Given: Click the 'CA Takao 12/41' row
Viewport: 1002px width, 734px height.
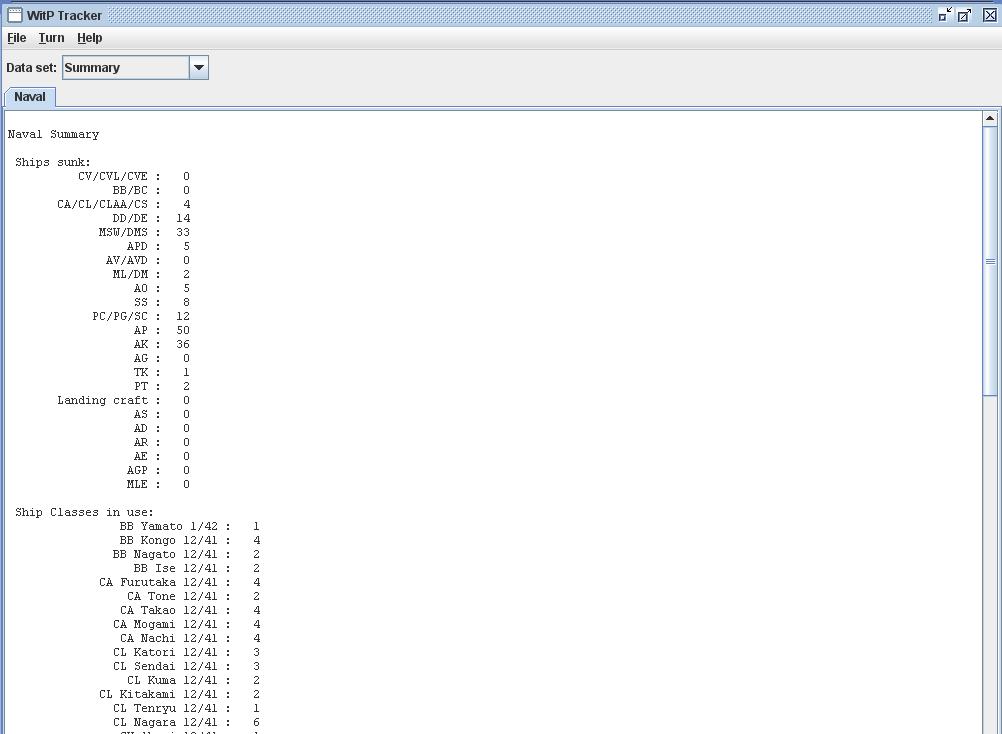Looking at the screenshot, I should [190, 611].
